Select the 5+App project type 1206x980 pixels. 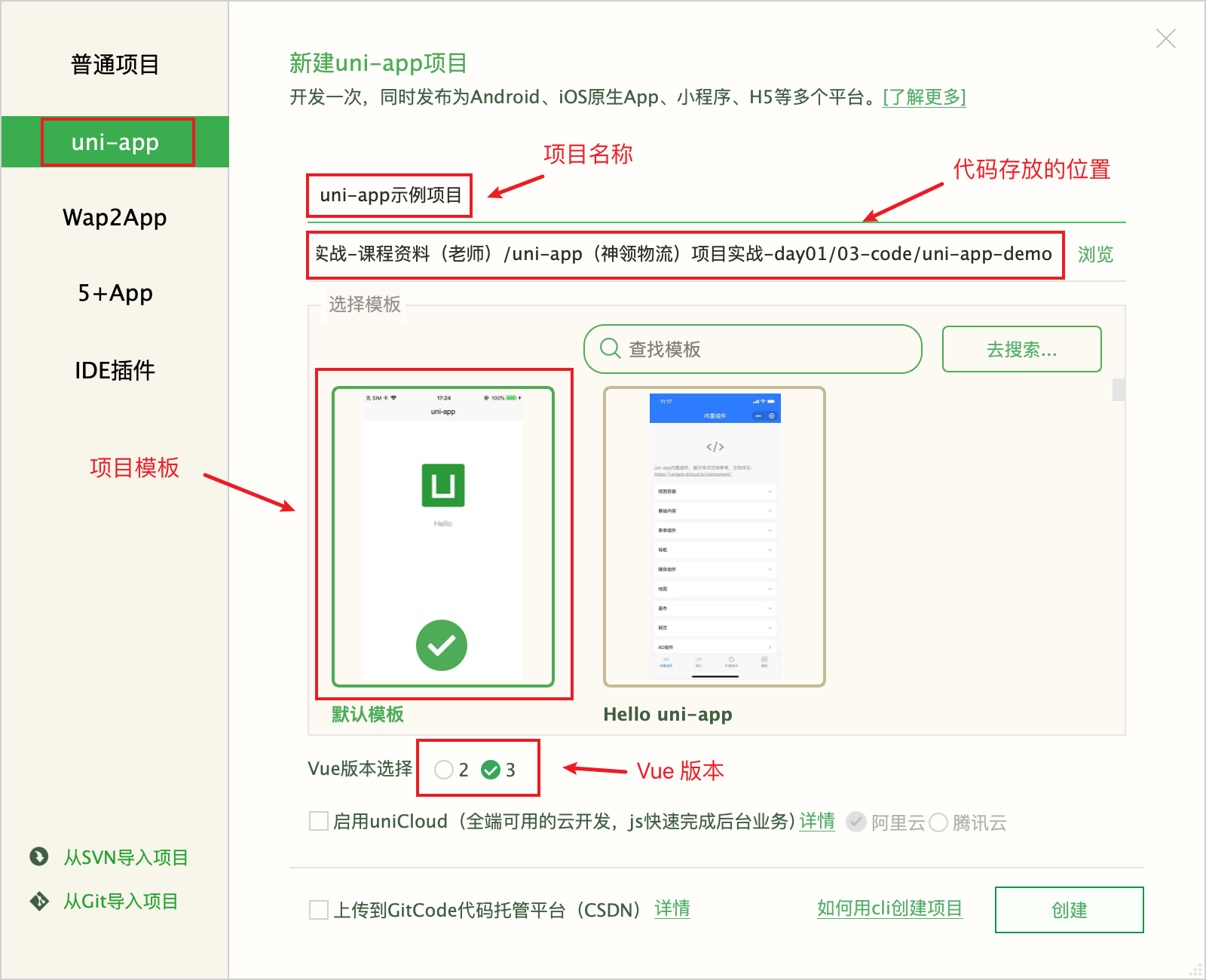click(115, 293)
